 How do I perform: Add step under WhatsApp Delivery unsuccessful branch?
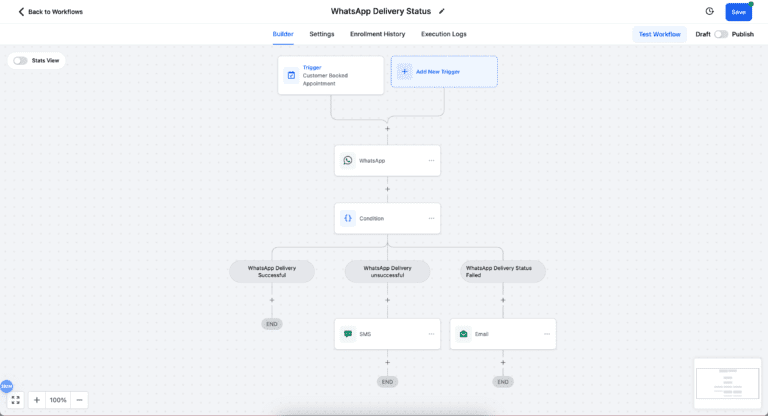(x=387, y=300)
